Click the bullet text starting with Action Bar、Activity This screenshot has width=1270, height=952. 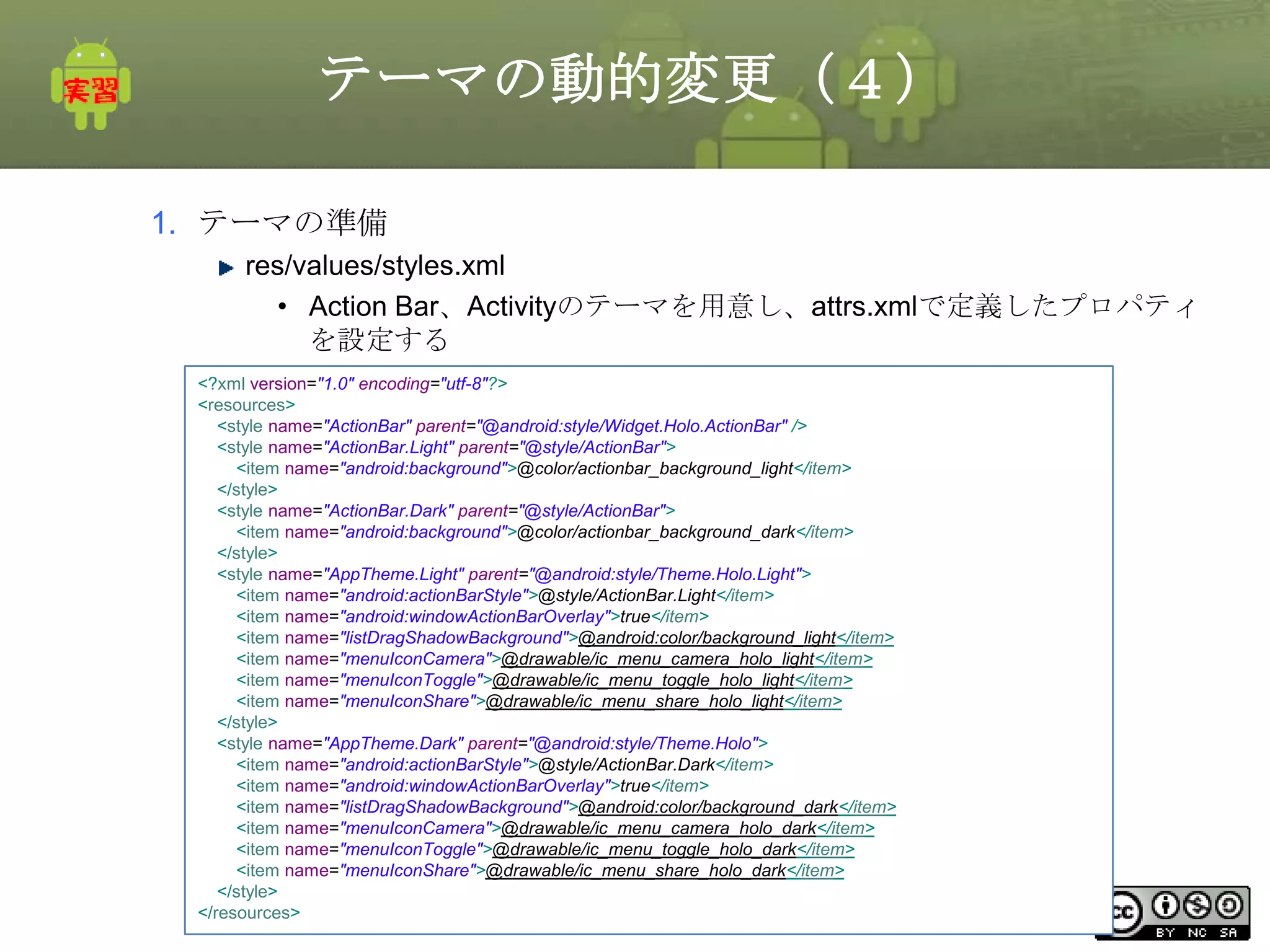tap(752, 322)
